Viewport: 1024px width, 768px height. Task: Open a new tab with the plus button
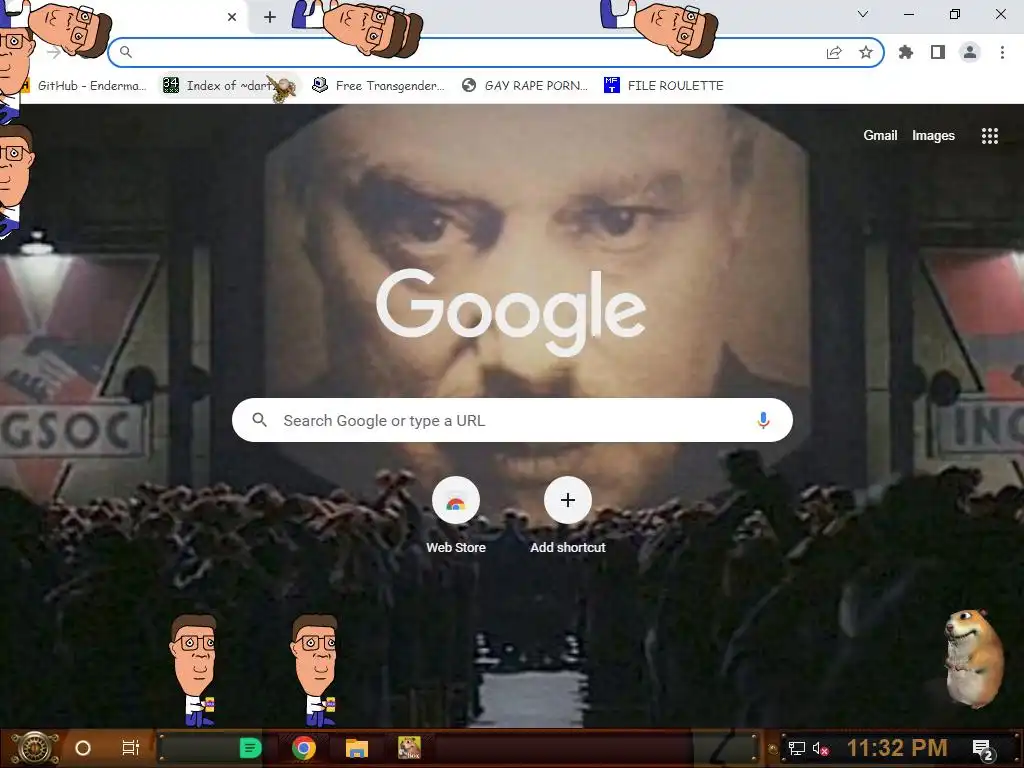(270, 17)
